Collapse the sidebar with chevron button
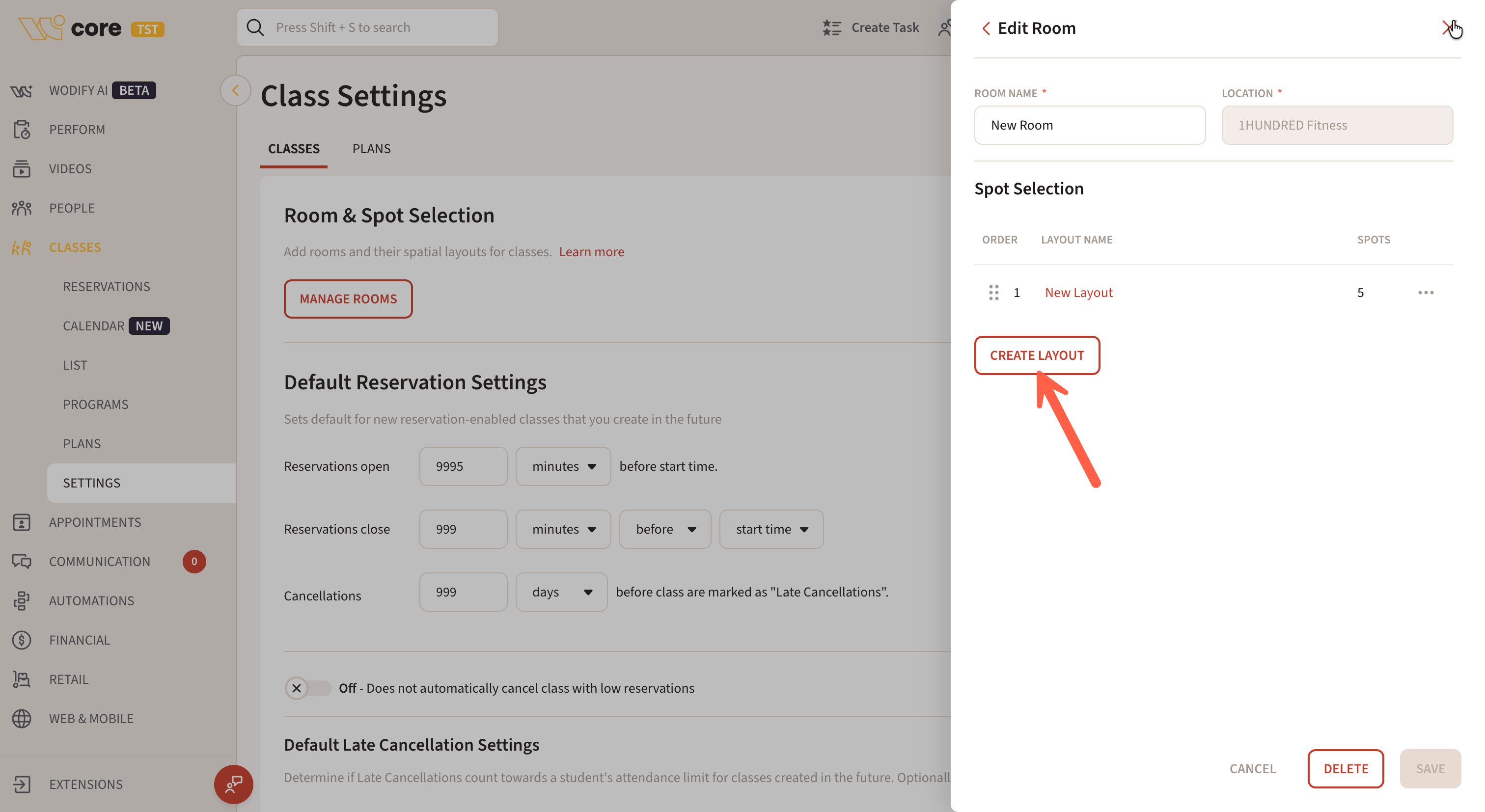Screen dimensions: 1485x812 click(235, 90)
